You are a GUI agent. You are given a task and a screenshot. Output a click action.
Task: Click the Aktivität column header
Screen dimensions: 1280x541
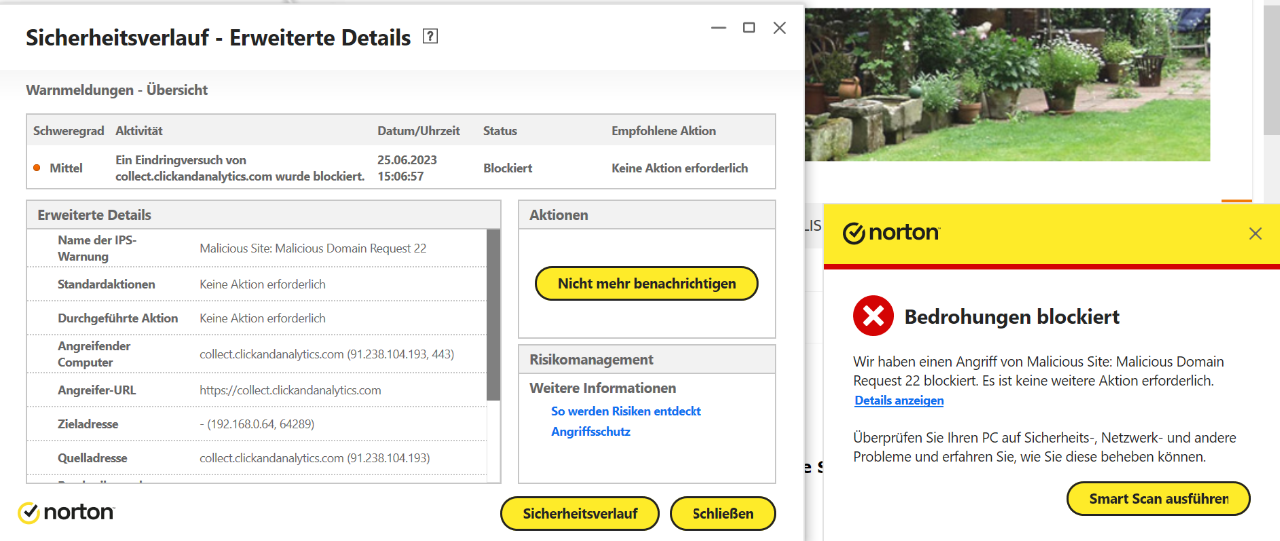(139, 131)
